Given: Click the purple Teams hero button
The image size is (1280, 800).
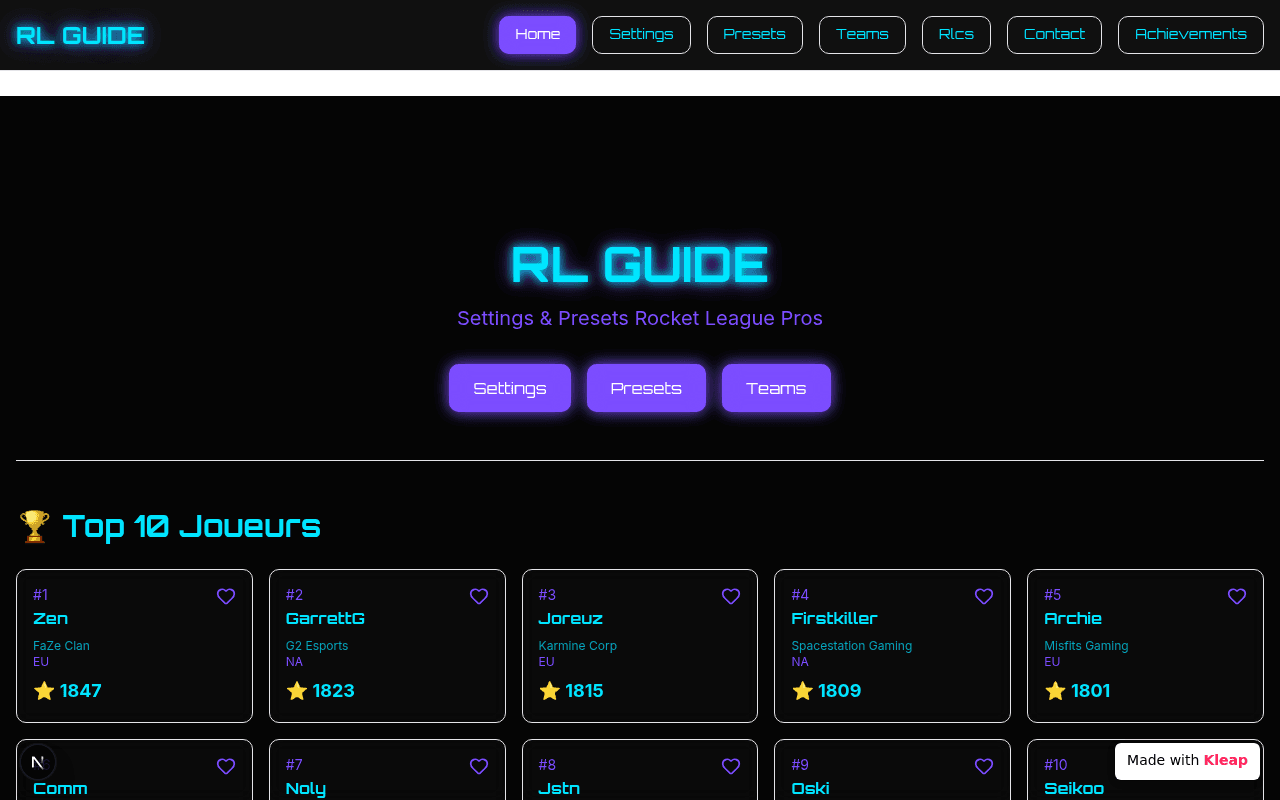Looking at the screenshot, I should coord(776,388).
